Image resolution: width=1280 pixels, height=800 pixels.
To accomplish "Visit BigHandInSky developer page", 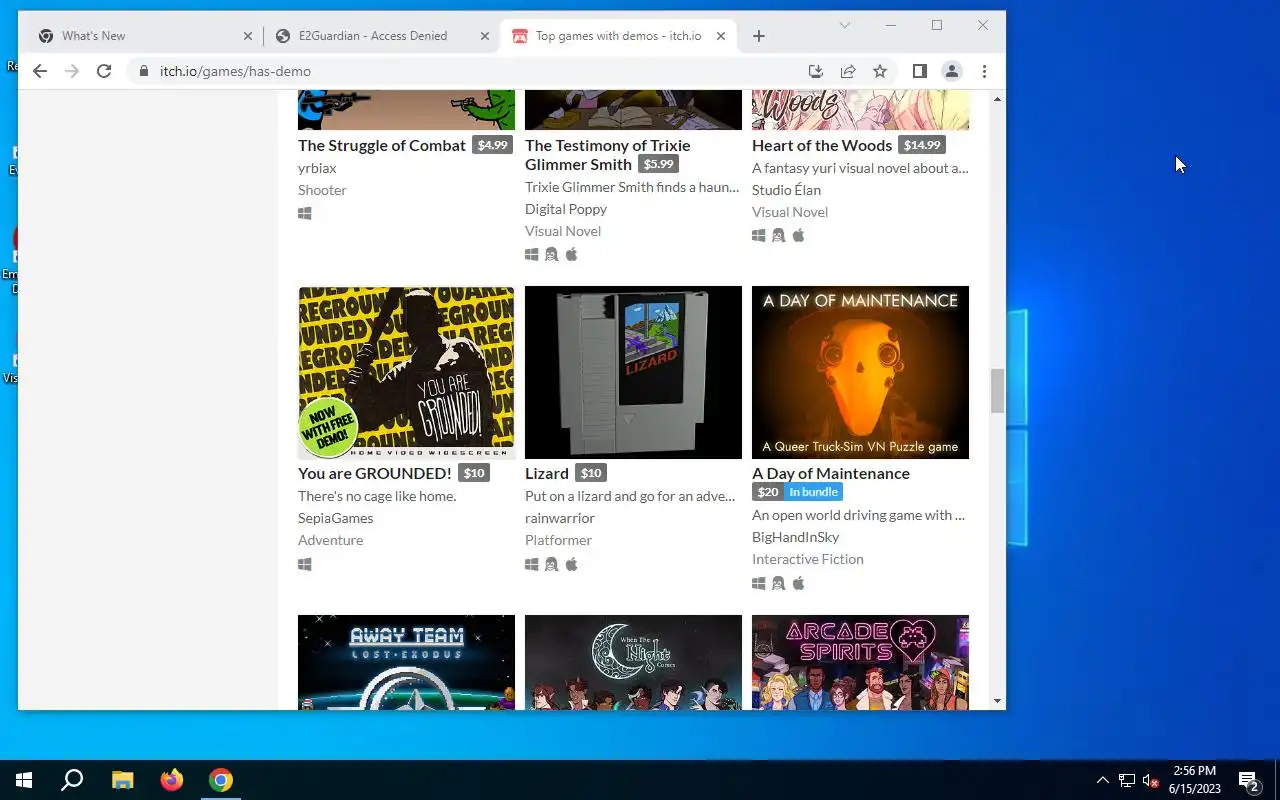I will point(795,537).
